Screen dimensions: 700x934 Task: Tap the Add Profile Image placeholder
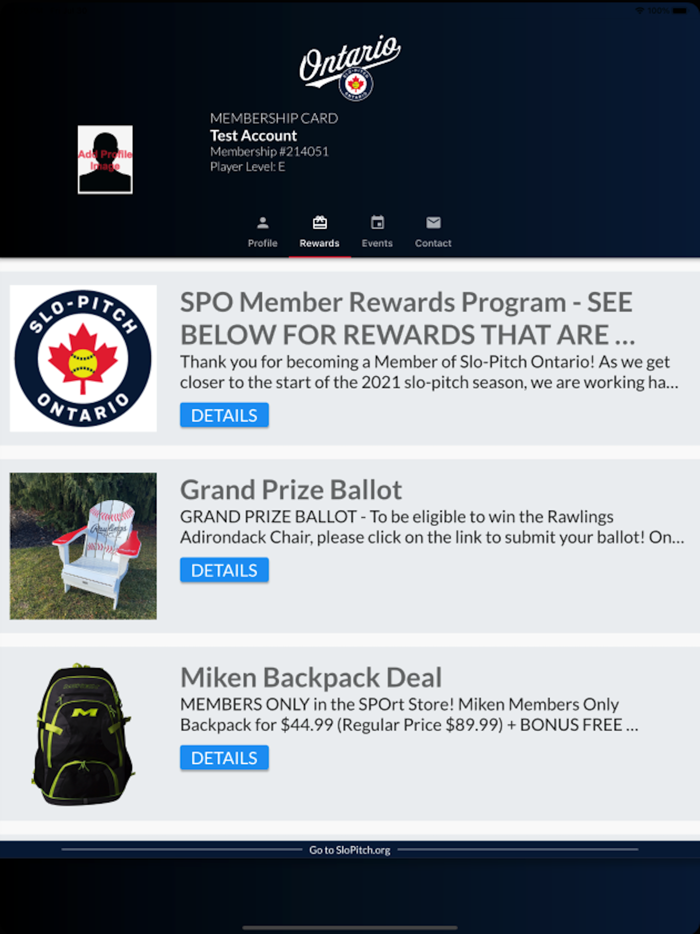tap(105, 159)
